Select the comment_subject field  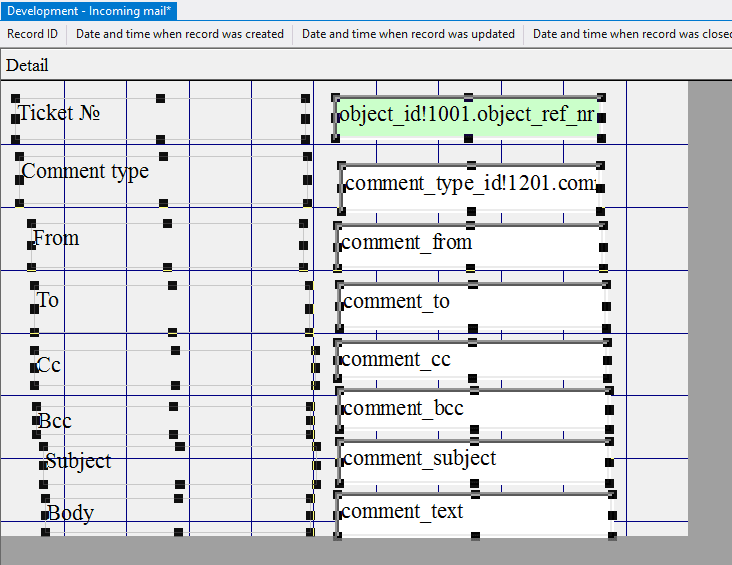474,459
